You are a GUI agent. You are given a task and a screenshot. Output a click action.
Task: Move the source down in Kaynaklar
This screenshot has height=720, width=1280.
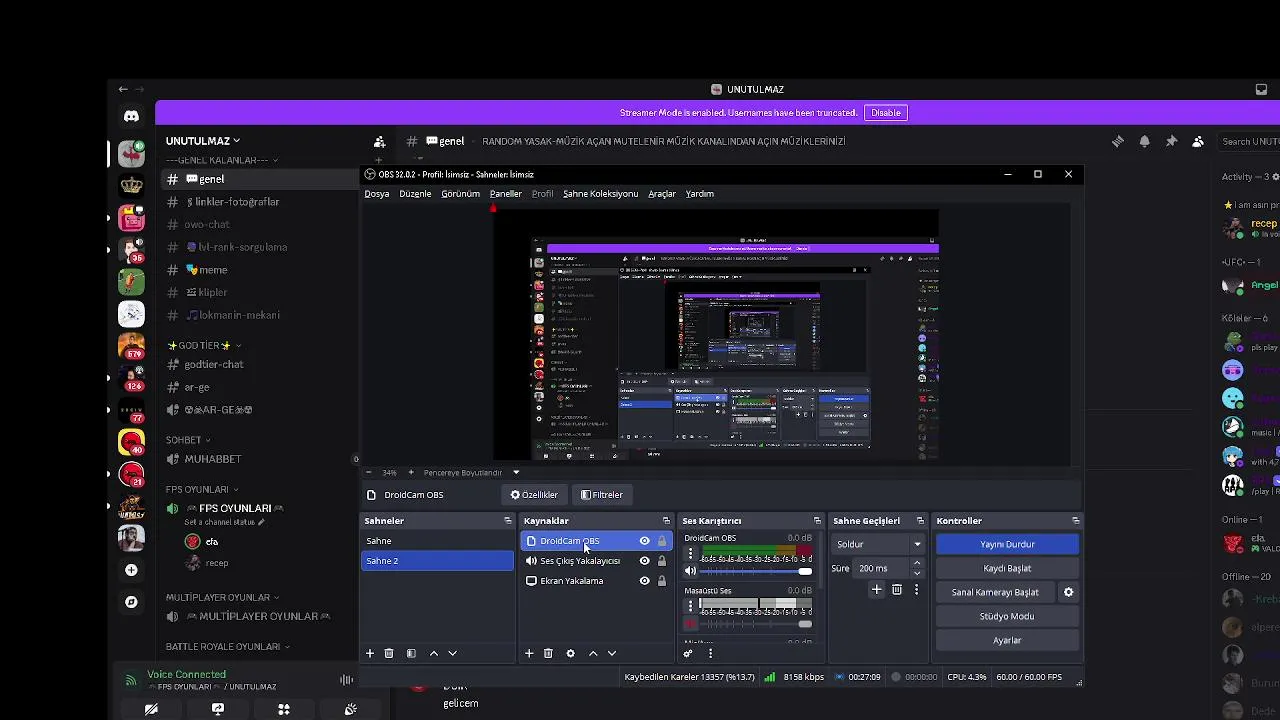click(612, 653)
